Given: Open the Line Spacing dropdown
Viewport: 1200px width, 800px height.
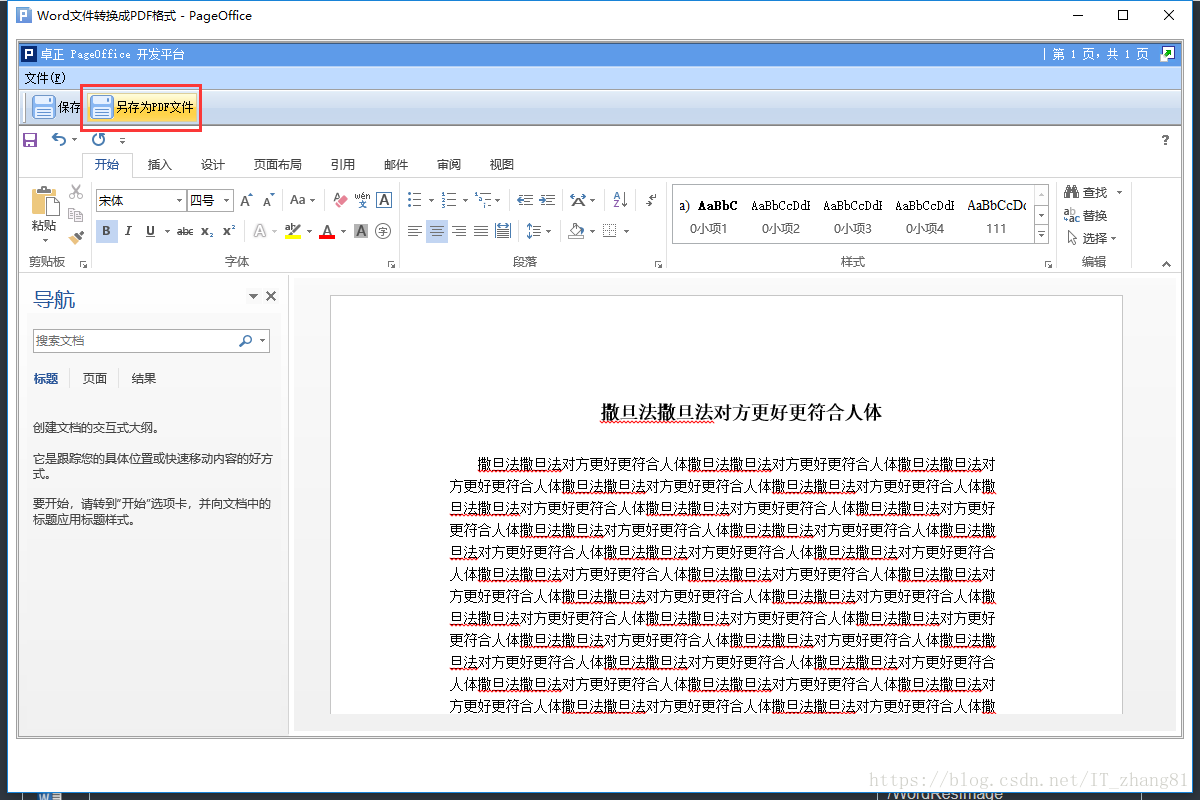Looking at the screenshot, I should [x=539, y=231].
